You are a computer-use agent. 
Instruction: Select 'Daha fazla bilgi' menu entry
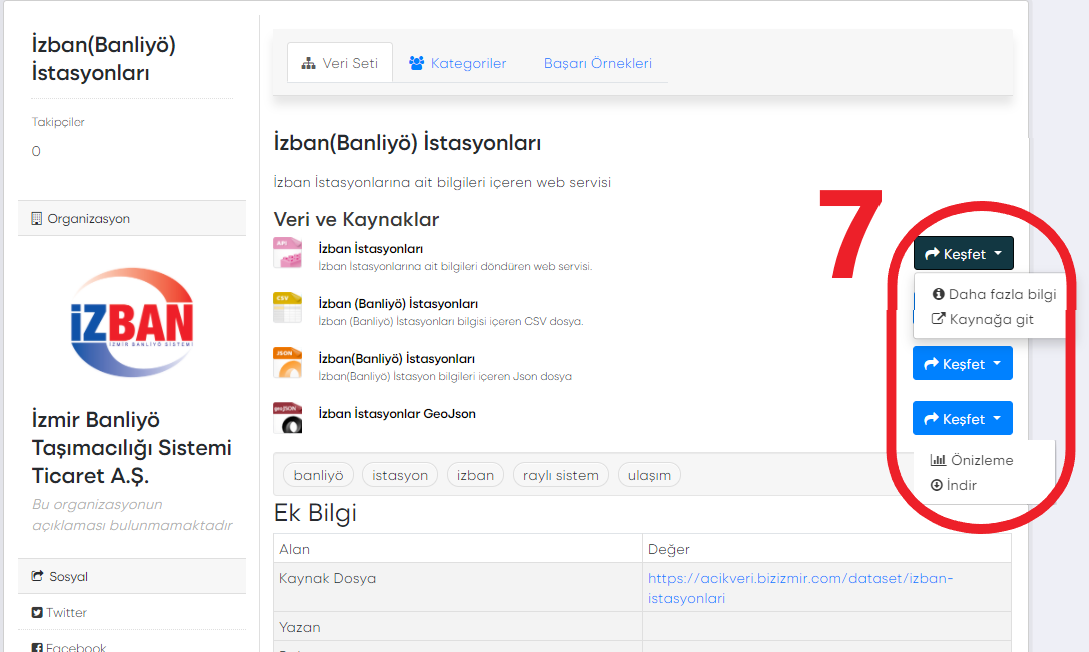[x=994, y=294]
